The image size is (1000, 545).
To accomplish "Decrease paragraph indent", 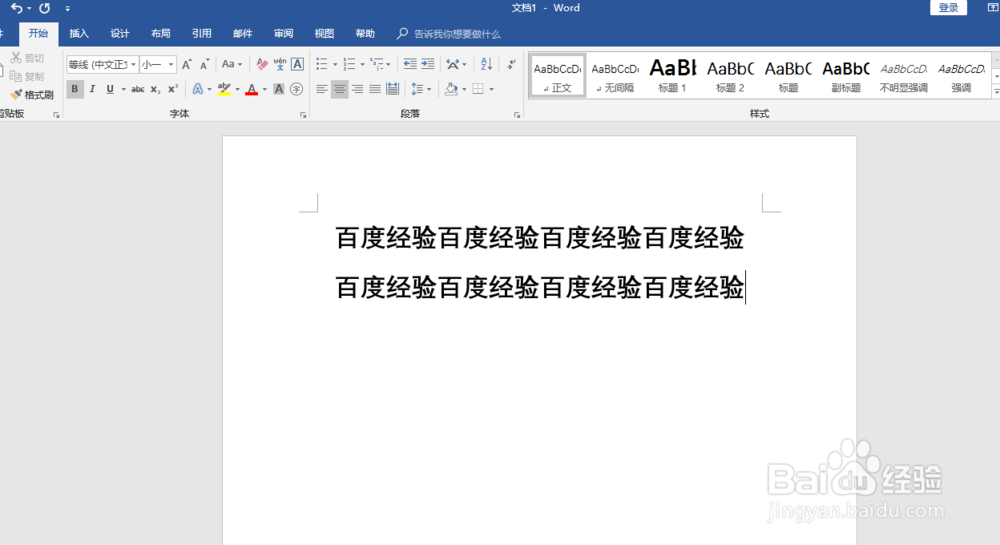I will (x=410, y=64).
